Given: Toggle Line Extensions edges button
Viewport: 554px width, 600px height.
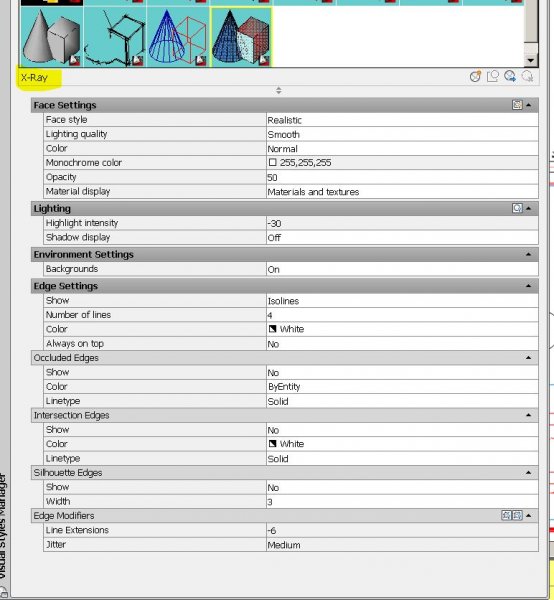Looking at the screenshot, I should pos(506,515).
